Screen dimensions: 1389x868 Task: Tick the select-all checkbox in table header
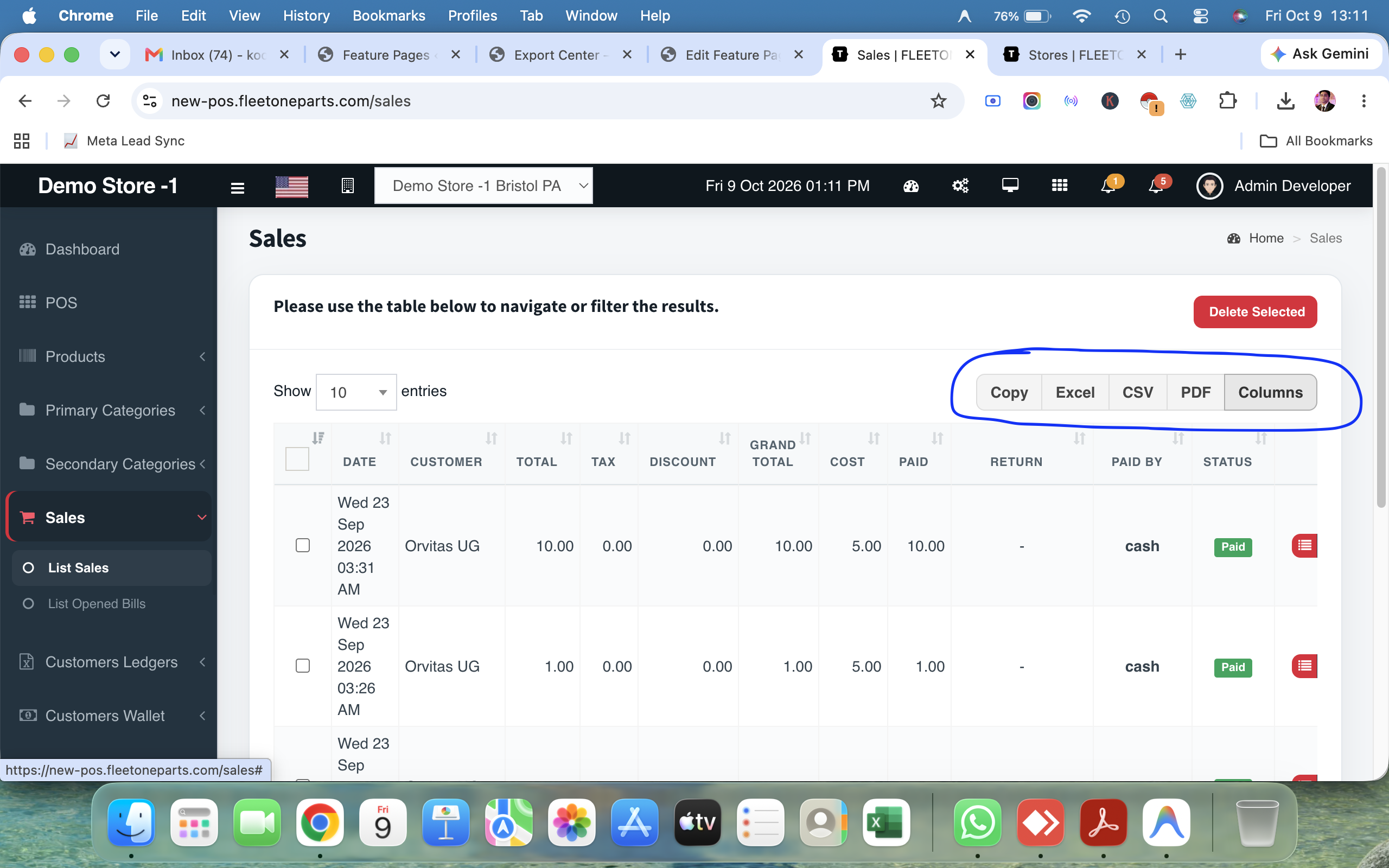pos(297,459)
